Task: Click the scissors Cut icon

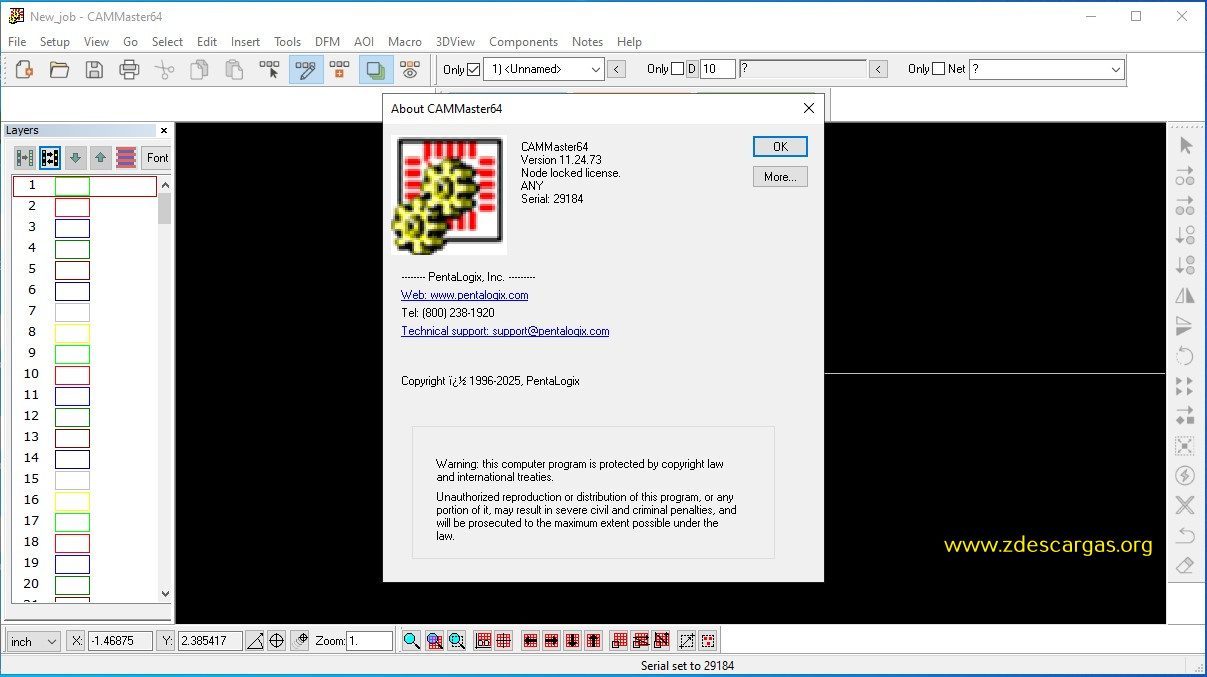Action: (165, 69)
